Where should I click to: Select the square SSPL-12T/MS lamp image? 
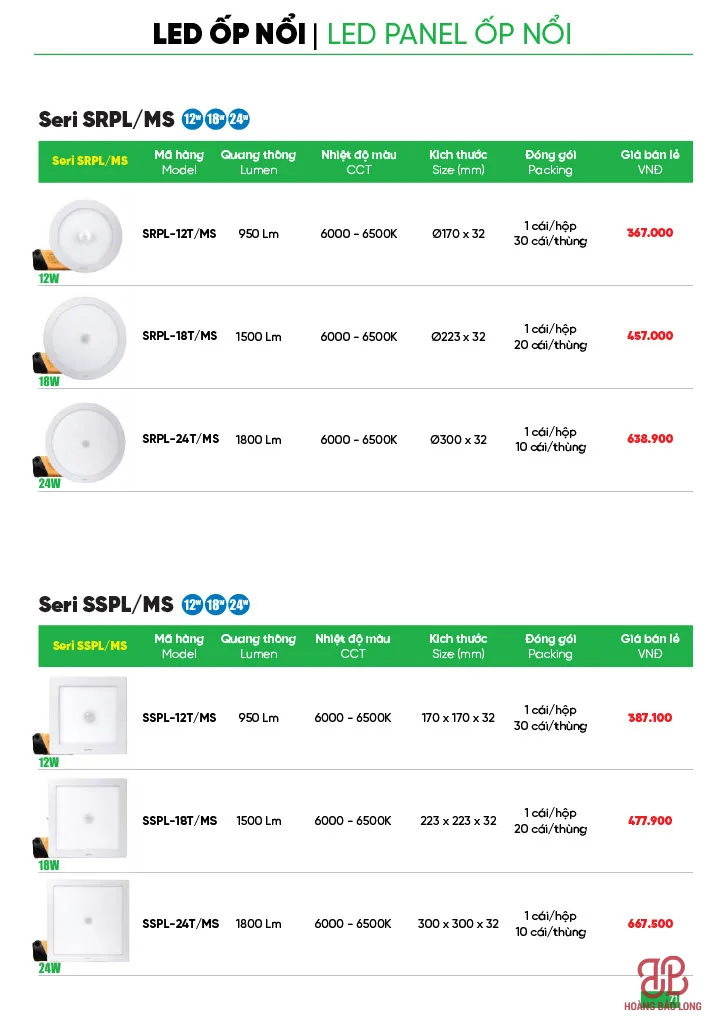[88, 717]
